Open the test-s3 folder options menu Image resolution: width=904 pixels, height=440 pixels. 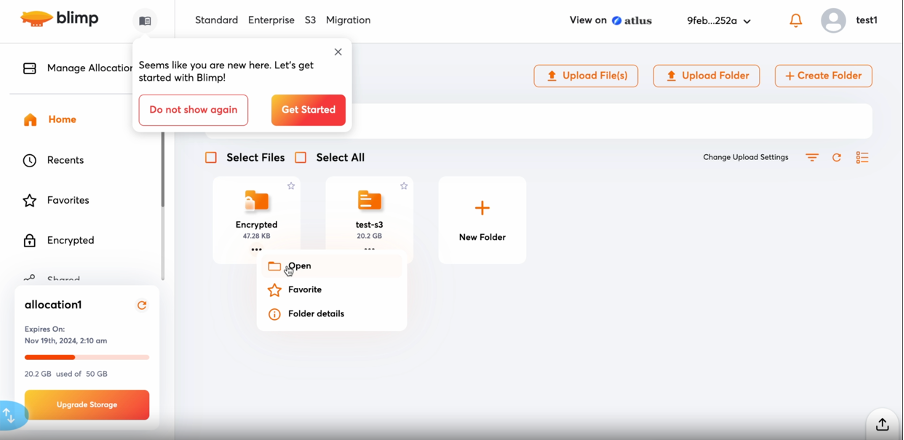click(369, 249)
